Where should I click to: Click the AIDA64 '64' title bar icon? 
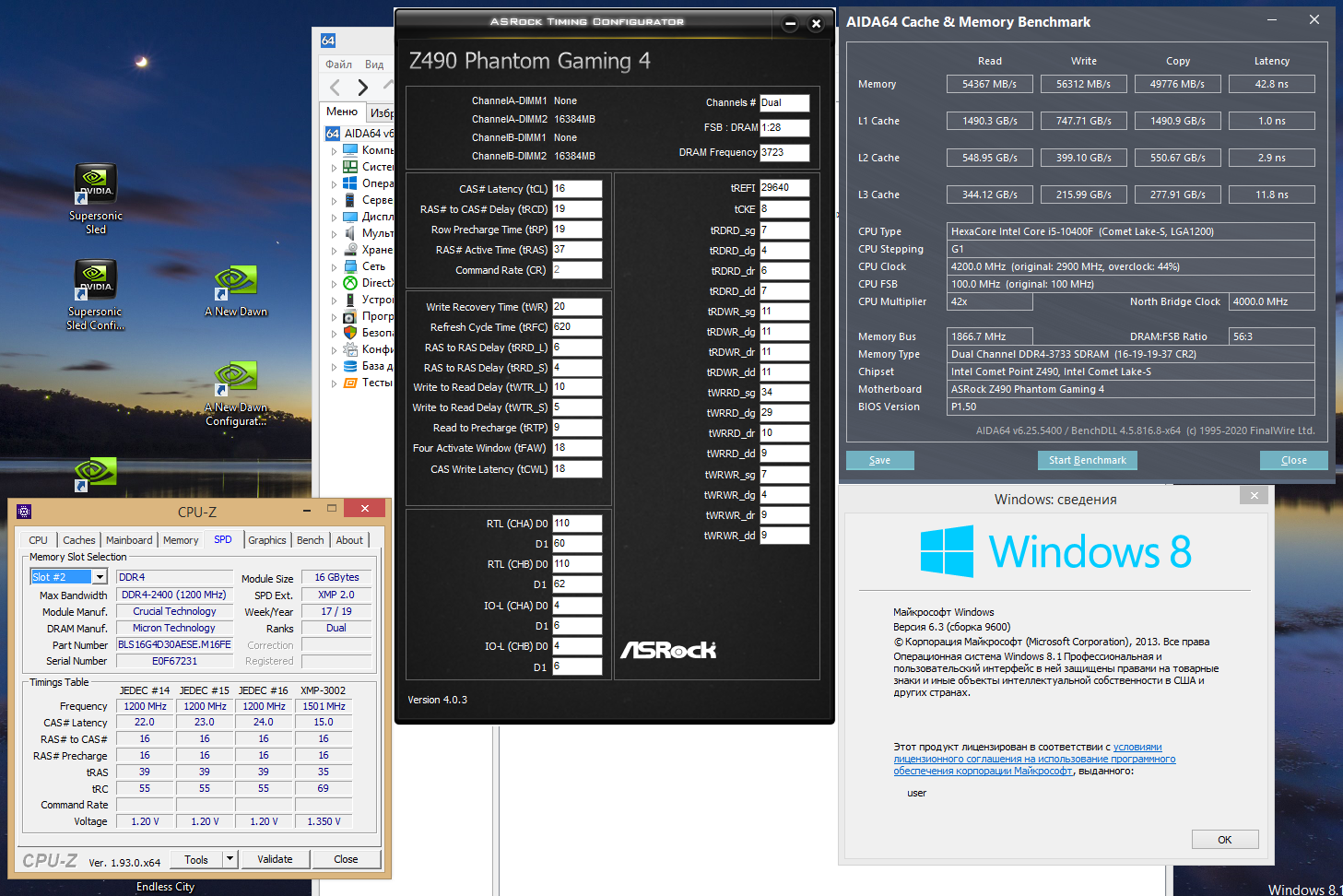[328, 41]
